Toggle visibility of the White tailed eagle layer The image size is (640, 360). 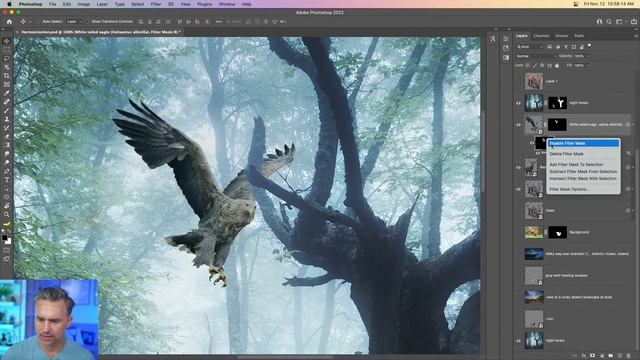click(x=518, y=124)
